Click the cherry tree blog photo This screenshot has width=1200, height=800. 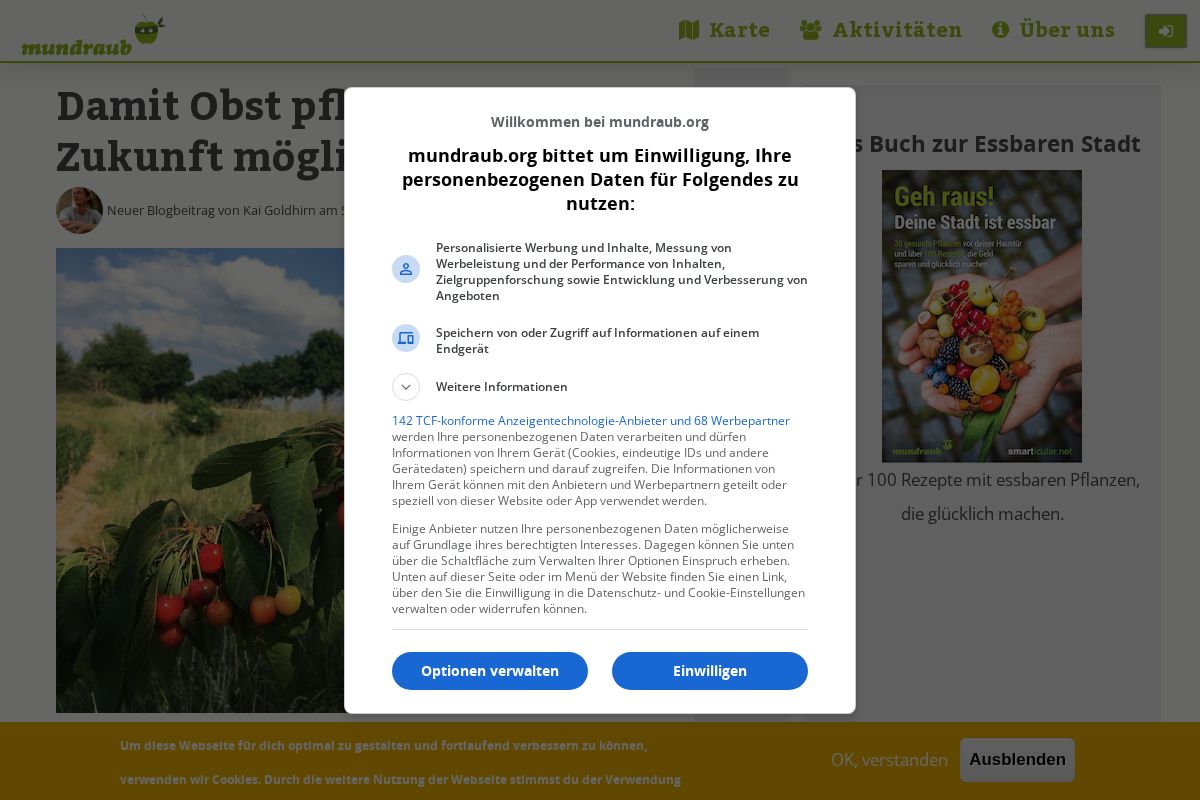pos(200,480)
